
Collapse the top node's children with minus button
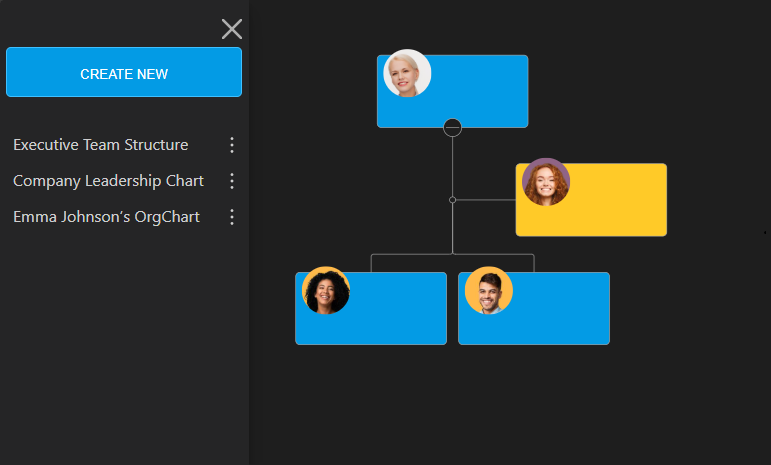click(x=453, y=127)
